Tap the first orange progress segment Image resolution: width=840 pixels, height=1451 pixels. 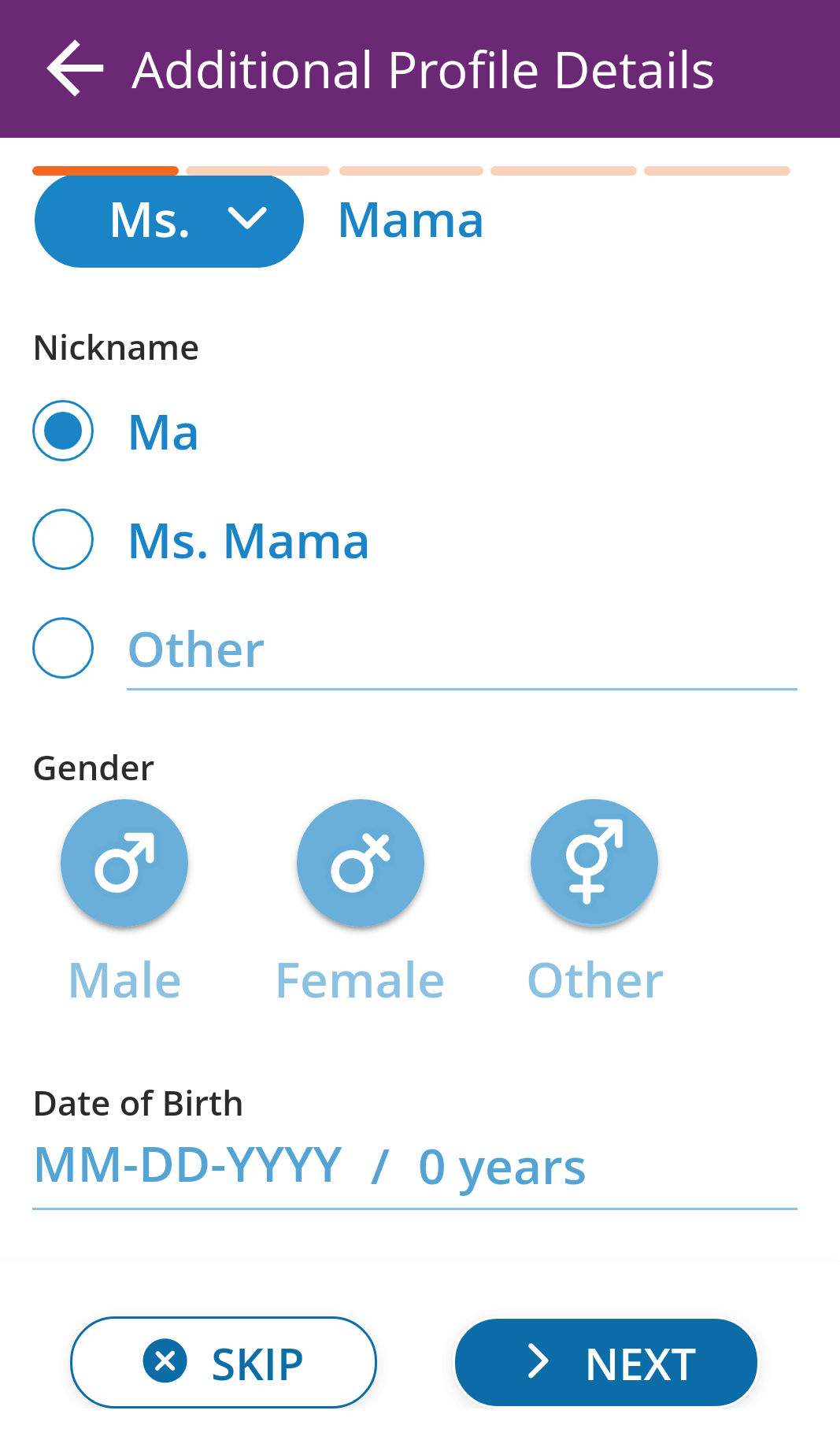(x=105, y=171)
